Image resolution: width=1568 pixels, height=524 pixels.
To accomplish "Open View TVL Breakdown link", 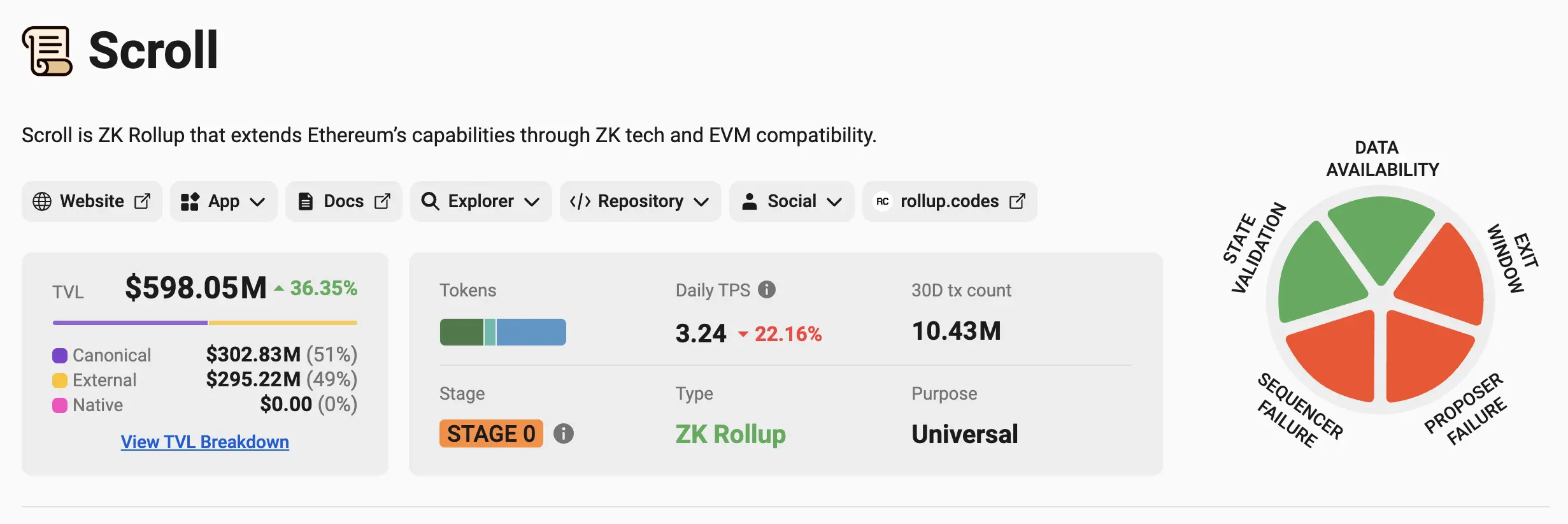I will (204, 442).
